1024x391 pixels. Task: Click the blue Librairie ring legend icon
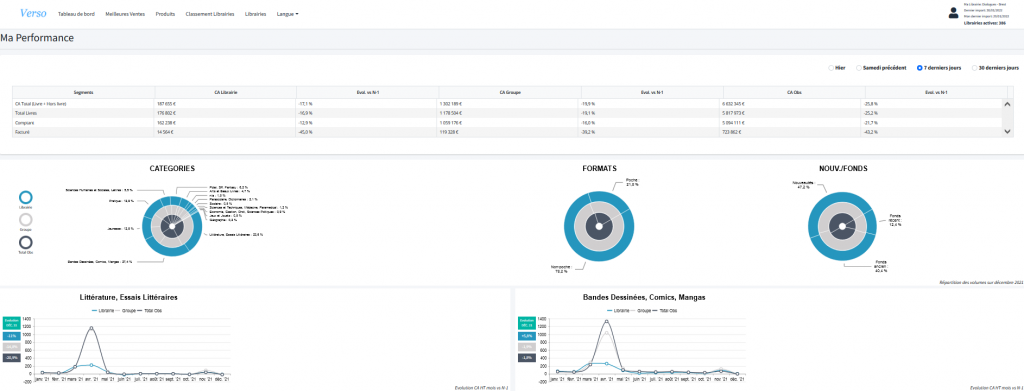25,197
